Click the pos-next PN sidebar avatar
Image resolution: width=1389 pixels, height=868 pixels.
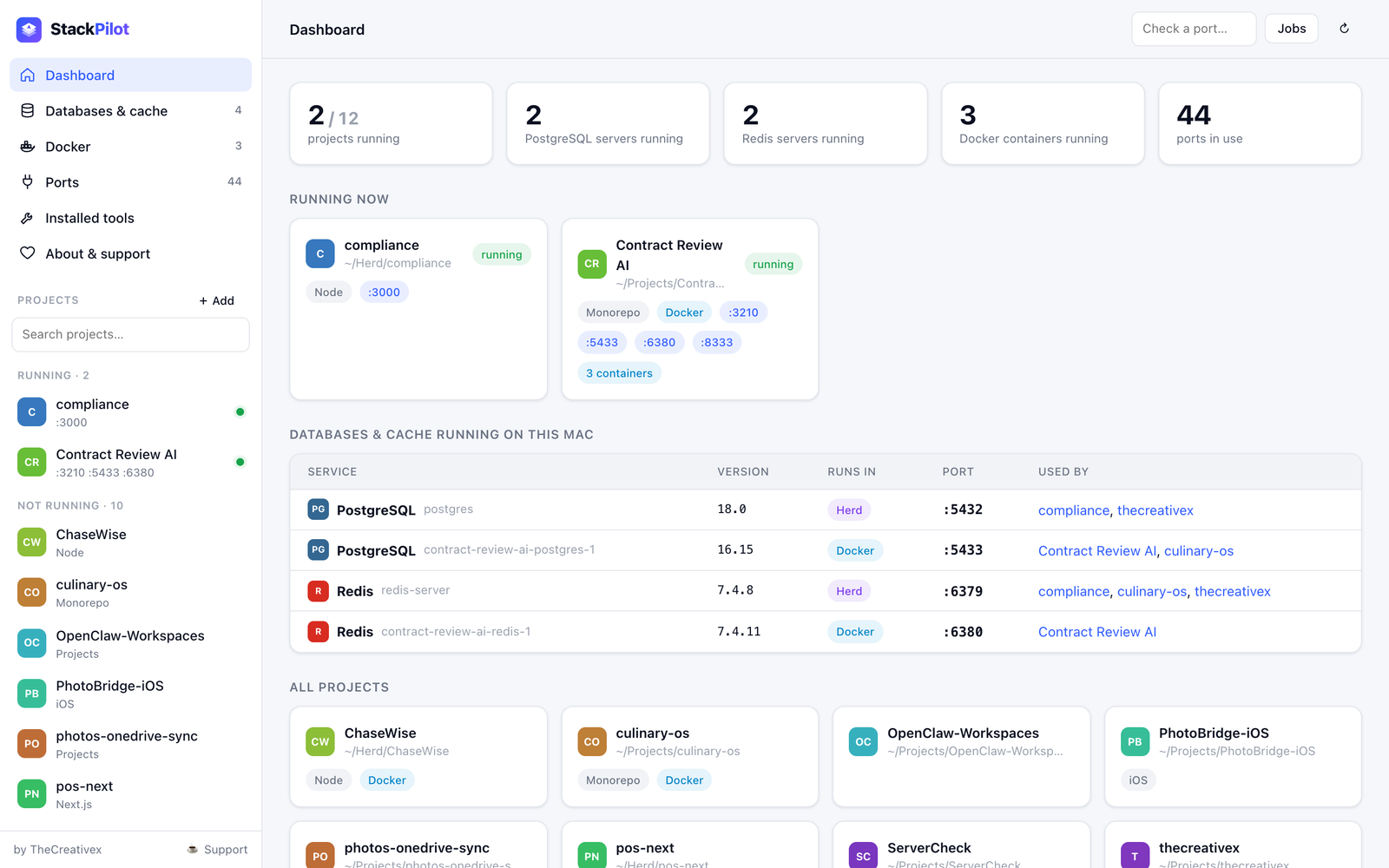[32, 794]
